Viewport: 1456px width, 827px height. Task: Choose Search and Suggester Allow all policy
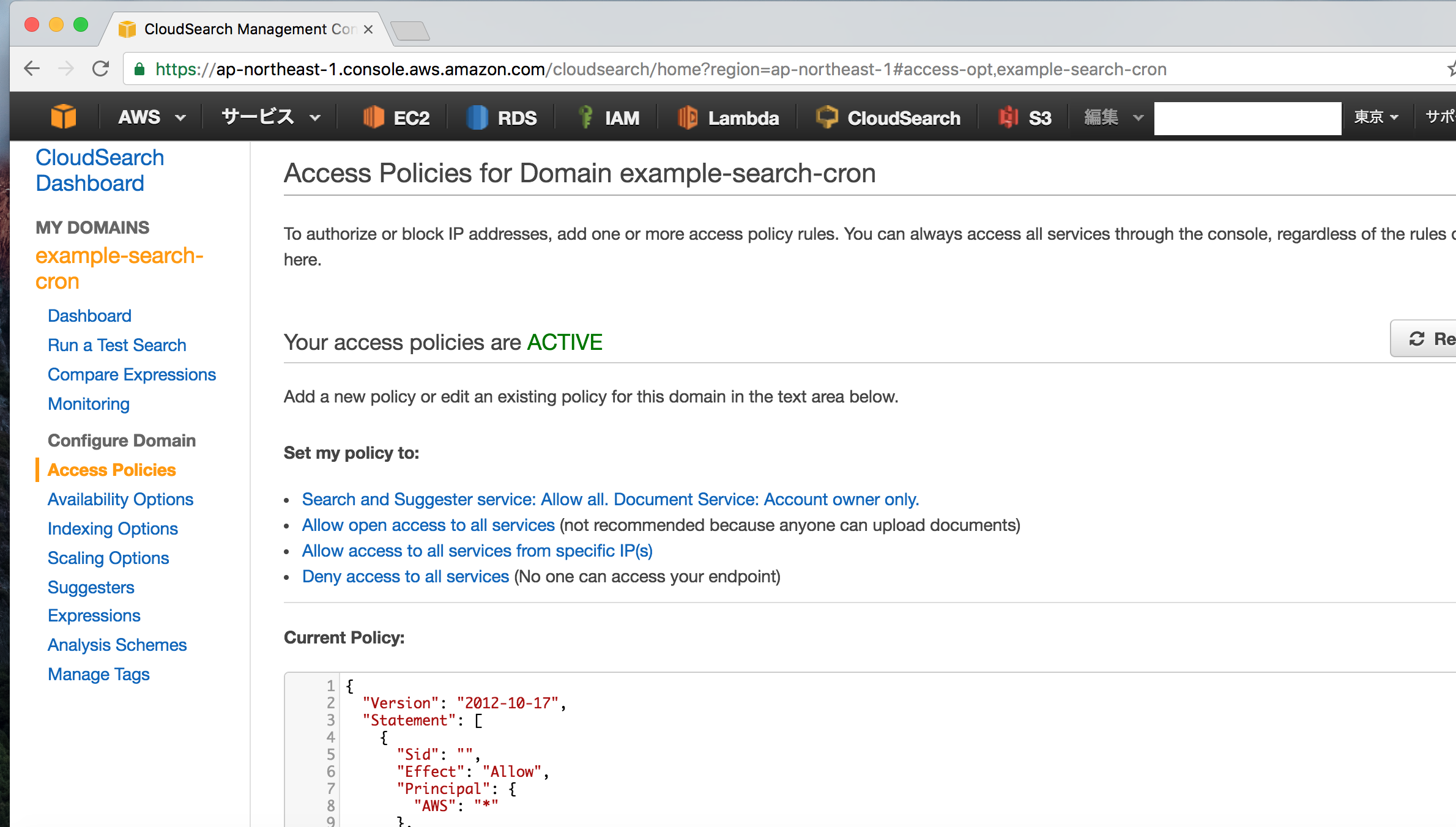pos(611,499)
